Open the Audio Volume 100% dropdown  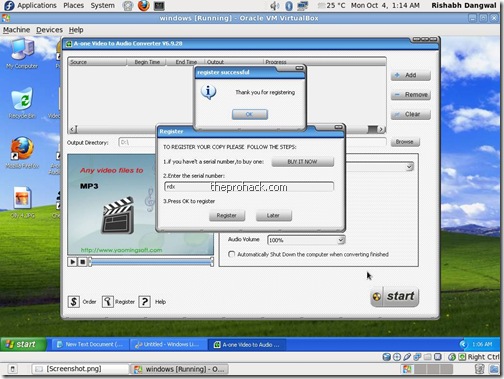[x=306, y=240]
